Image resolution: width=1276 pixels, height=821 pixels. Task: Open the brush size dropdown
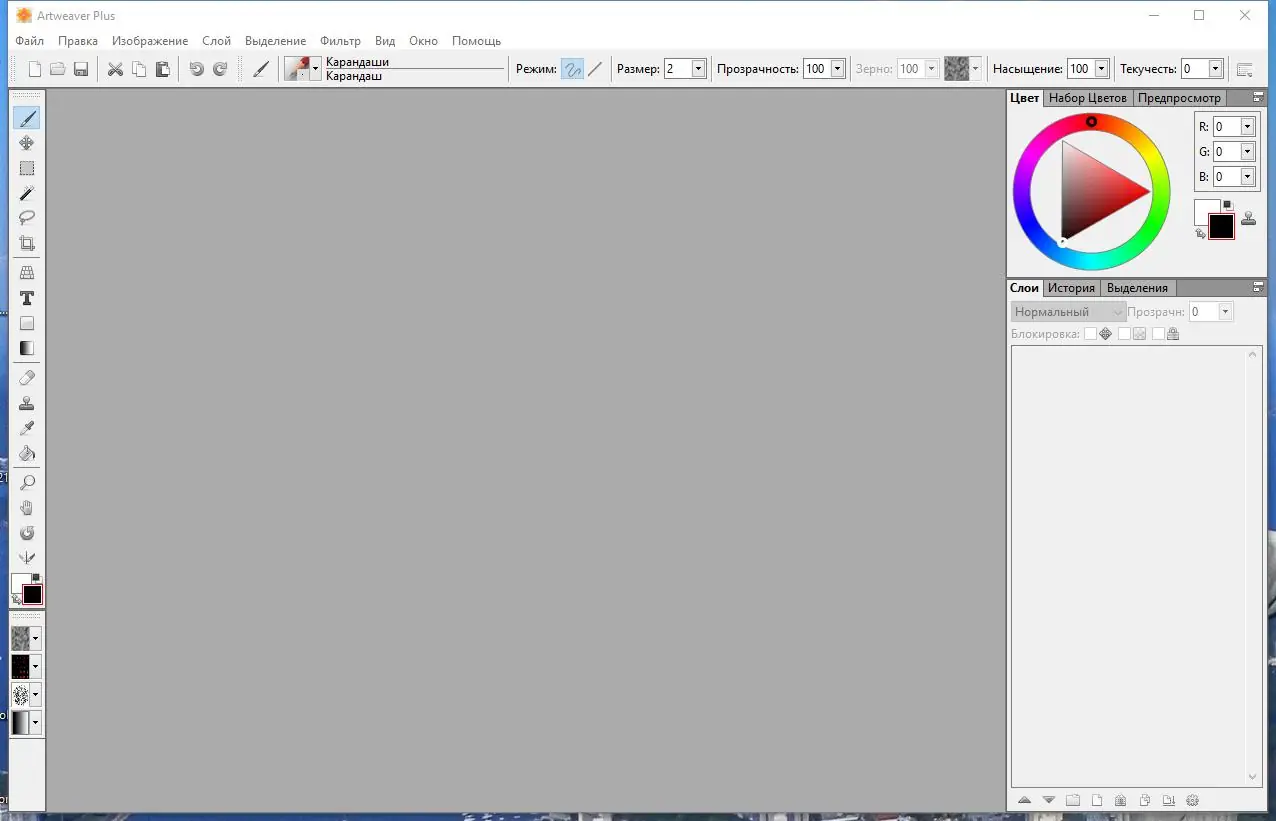tap(698, 68)
